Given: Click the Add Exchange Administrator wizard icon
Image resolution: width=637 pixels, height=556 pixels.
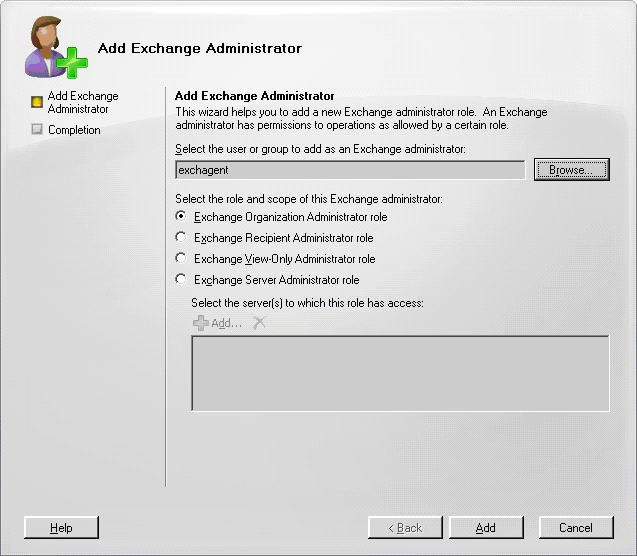Looking at the screenshot, I should (56, 47).
